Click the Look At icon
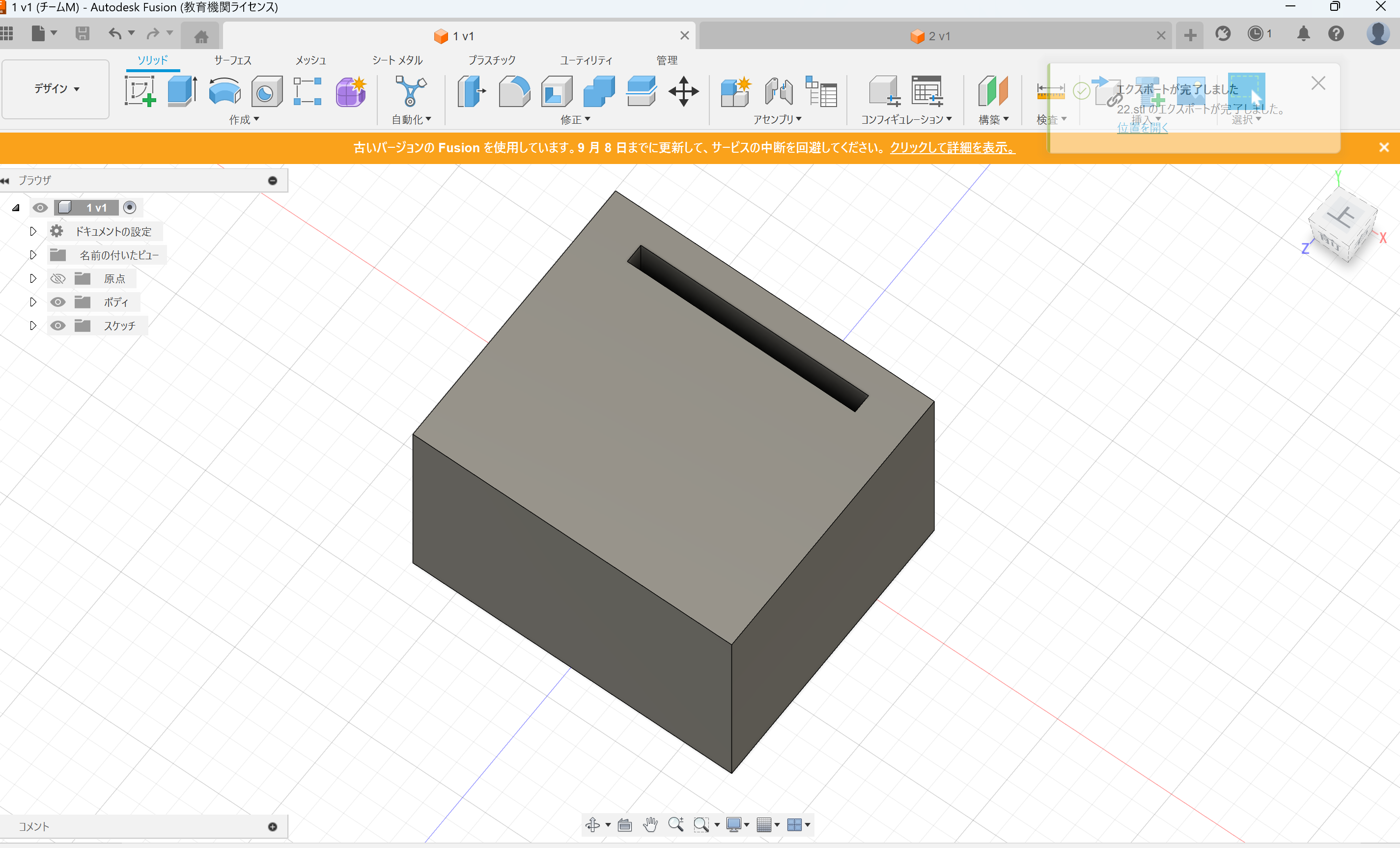The width and height of the screenshot is (1400, 848). pos(624,825)
